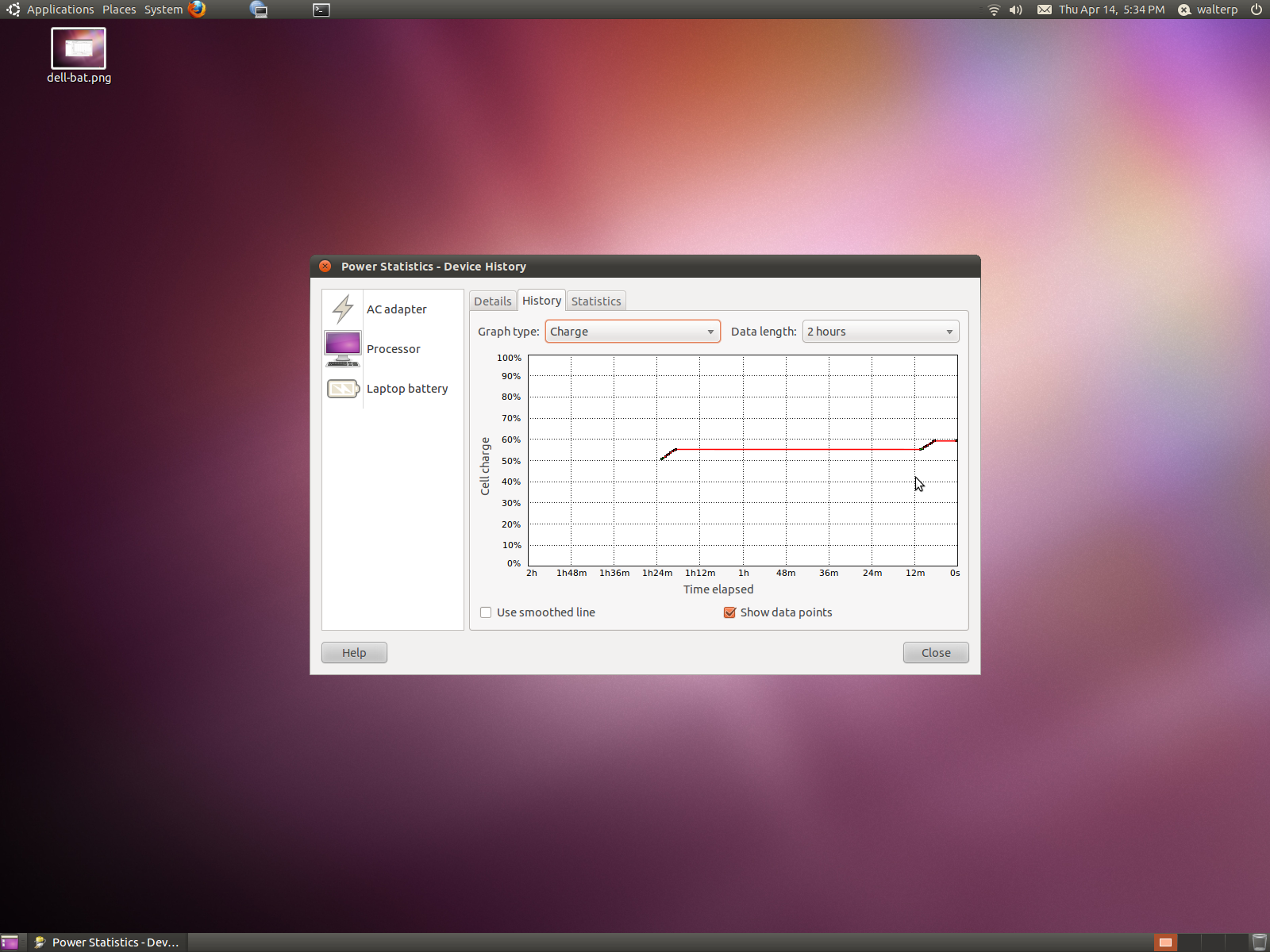Launch Firefox from the top panel
The width and height of the screenshot is (1270, 952).
[197, 10]
